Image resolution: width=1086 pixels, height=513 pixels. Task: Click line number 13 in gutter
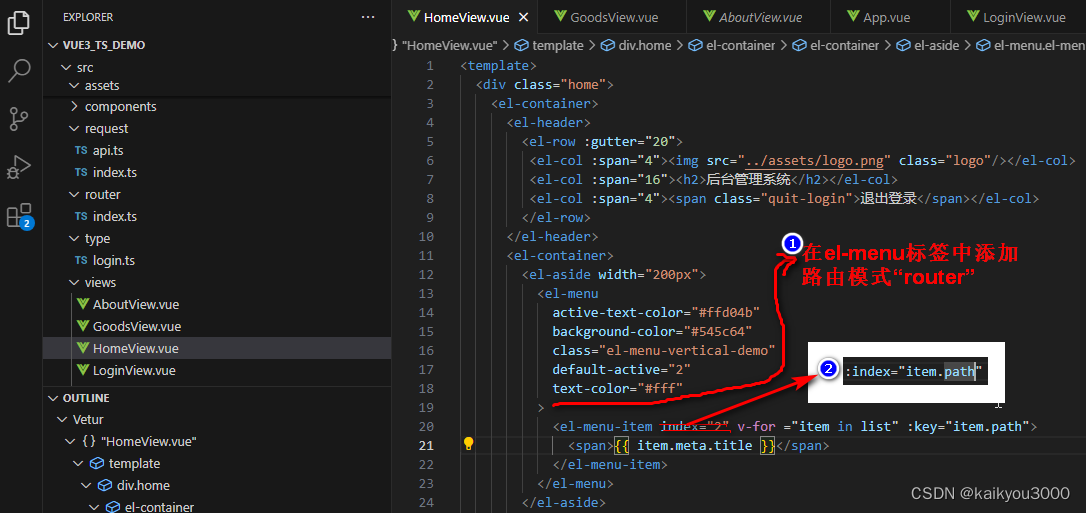[x=426, y=294]
